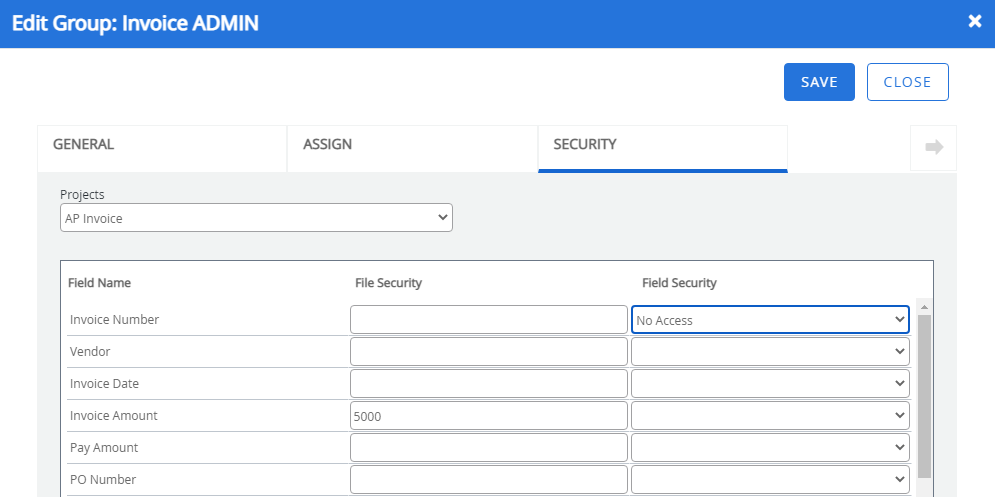Click the scrollbar up arrow in field table
The height and width of the screenshot is (497, 995).
(924, 307)
